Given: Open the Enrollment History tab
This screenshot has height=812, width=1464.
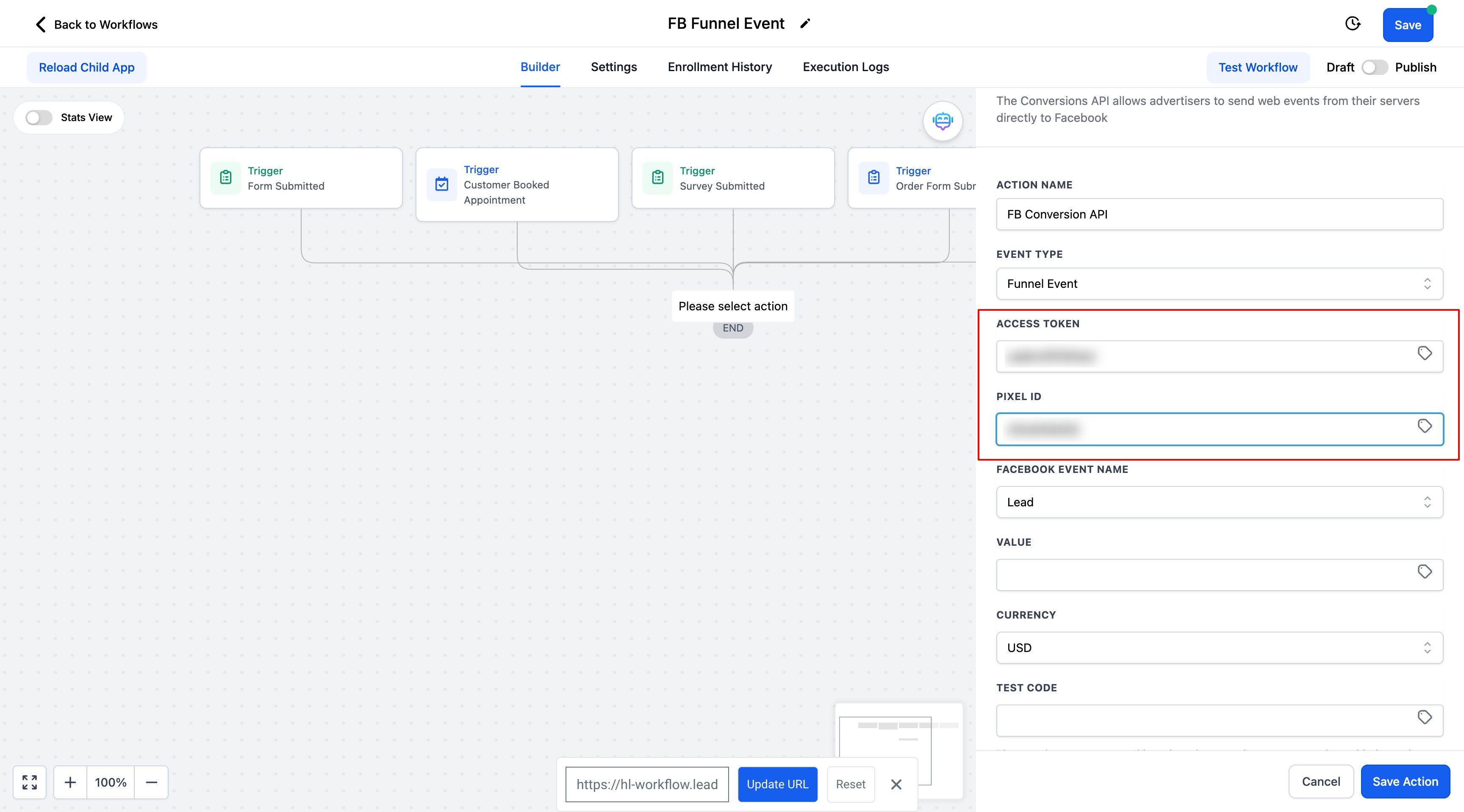Looking at the screenshot, I should (x=719, y=67).
